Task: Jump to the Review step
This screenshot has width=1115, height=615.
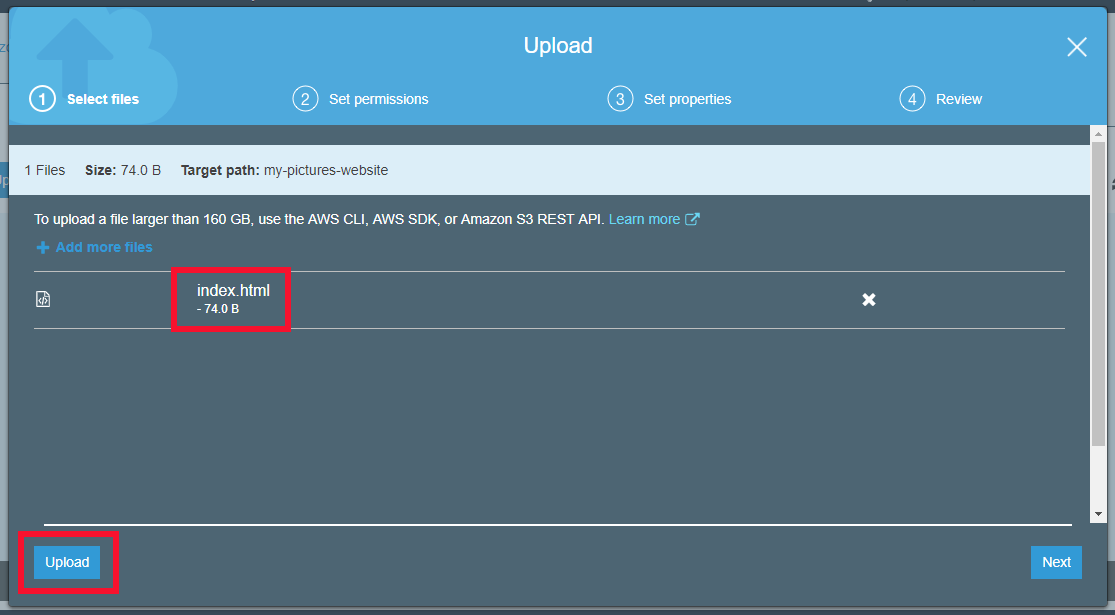Action: [961, 98]
